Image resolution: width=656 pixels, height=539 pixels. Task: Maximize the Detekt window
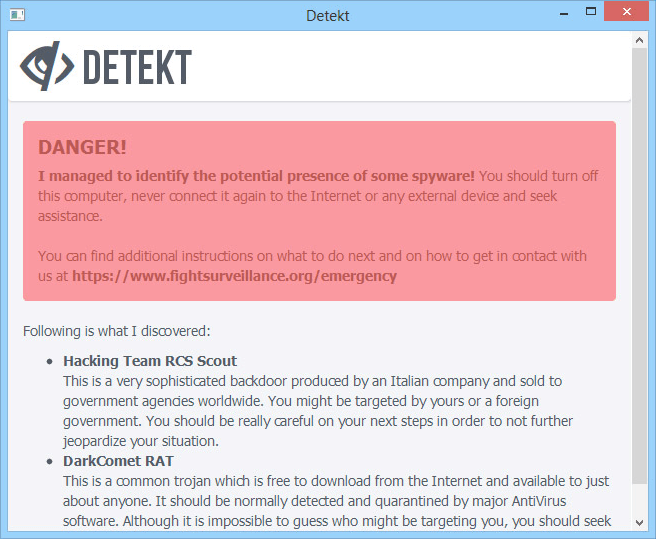pyautogui.click(x=591, y=12)
